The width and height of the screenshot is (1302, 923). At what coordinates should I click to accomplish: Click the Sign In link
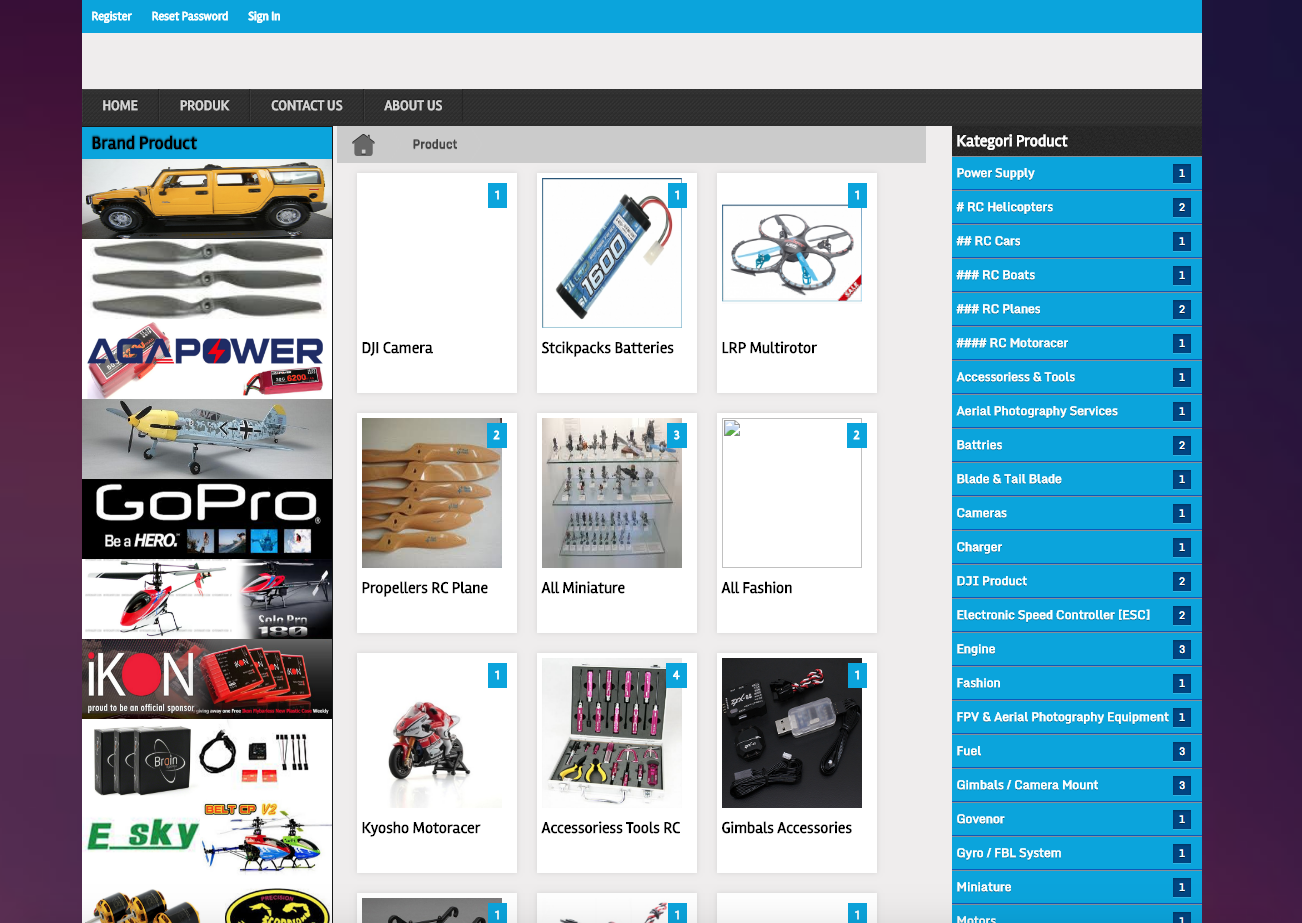click(263, 16)
